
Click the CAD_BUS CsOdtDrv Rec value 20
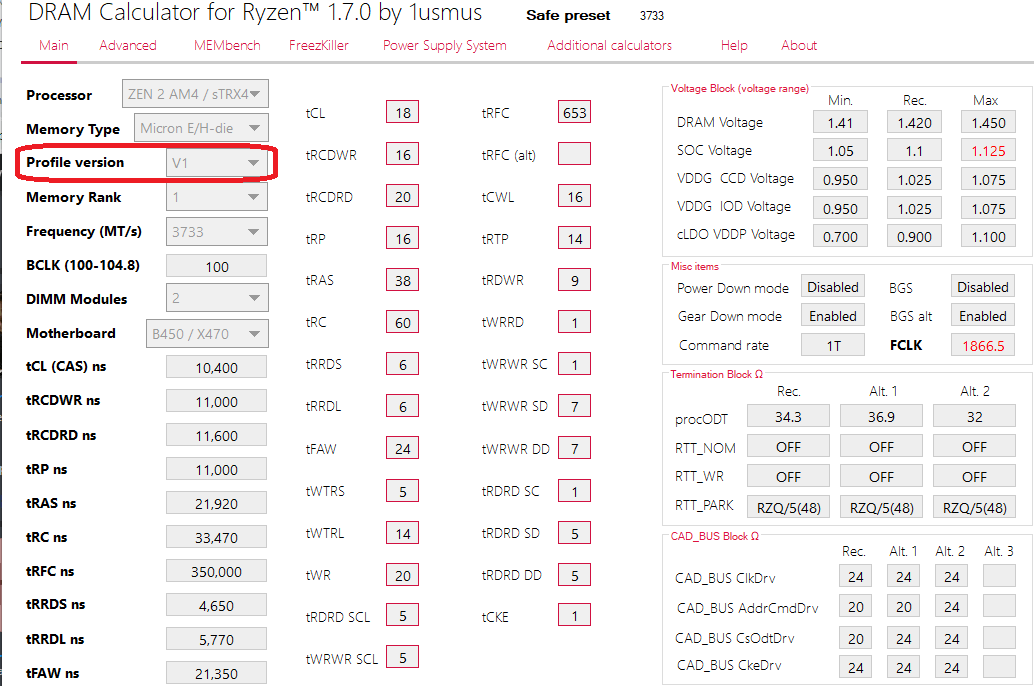[x=855, y=638]
